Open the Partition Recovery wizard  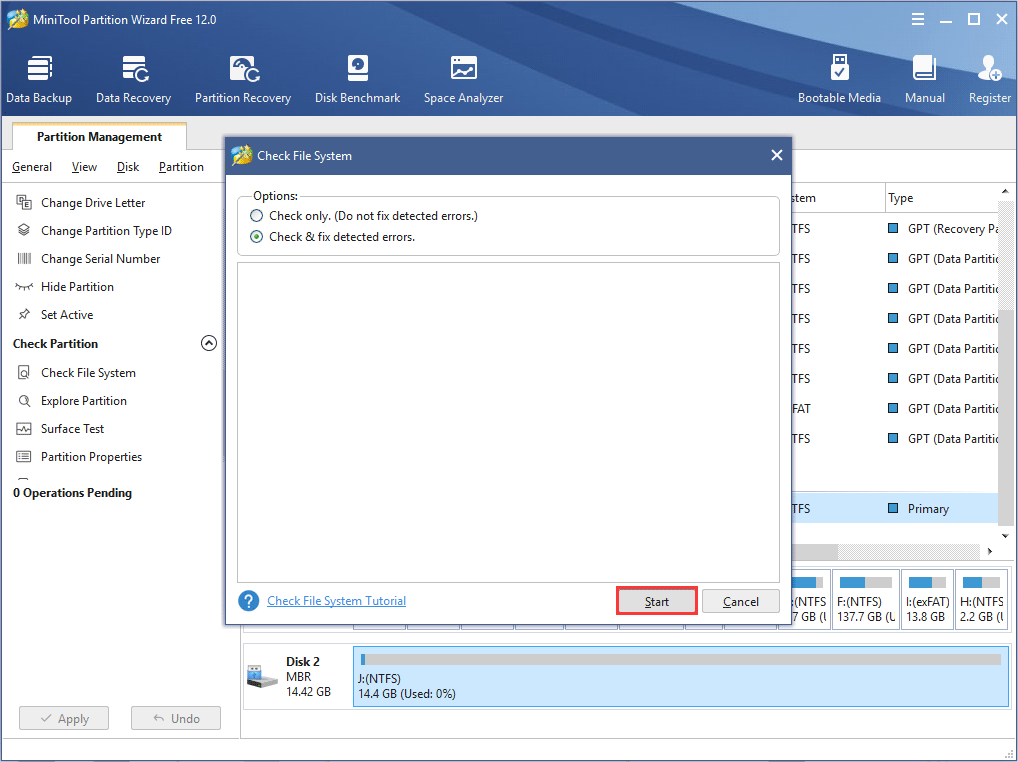click(x=243, y=80)
